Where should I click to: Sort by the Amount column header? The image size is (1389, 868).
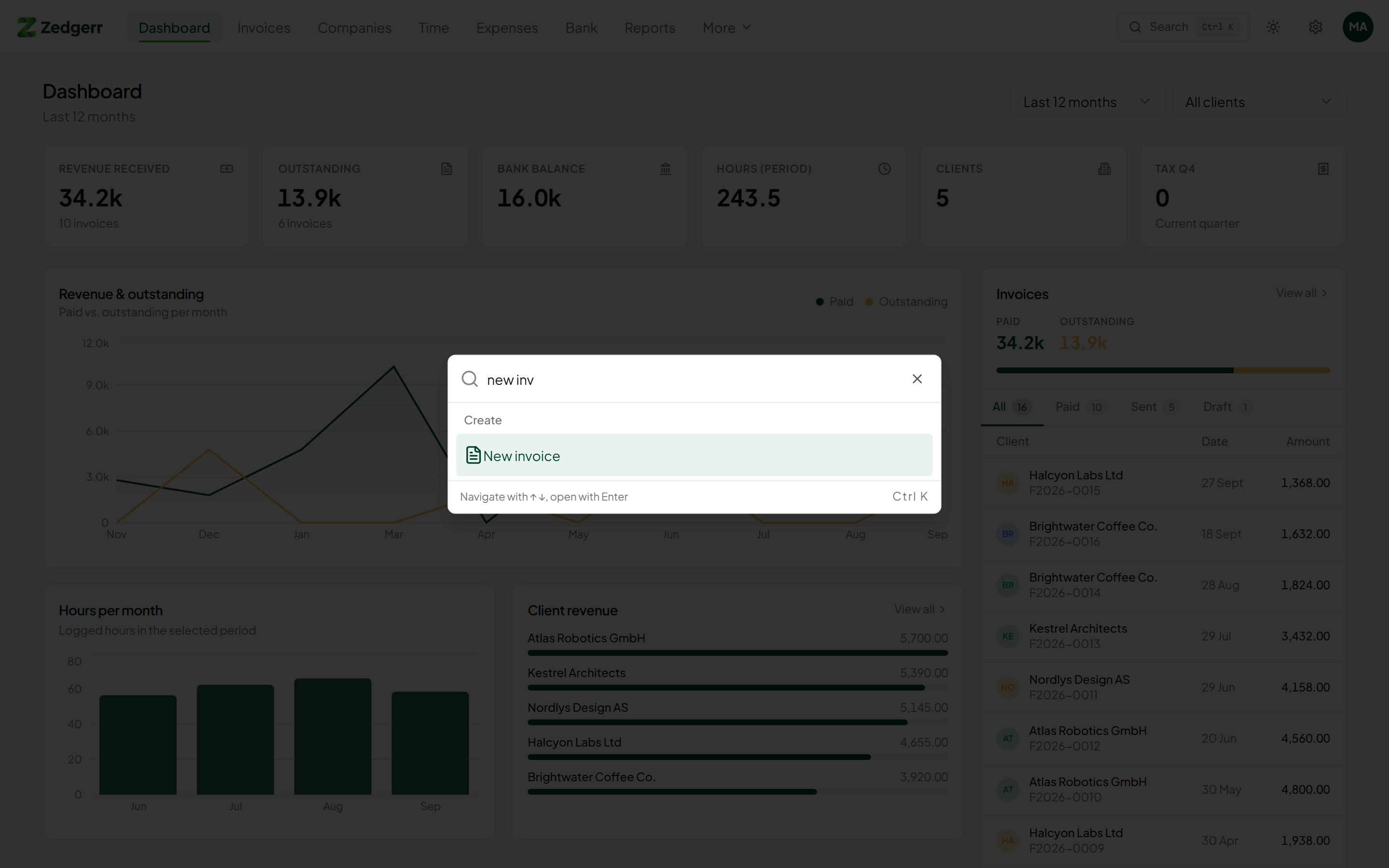coord(1307,441)
